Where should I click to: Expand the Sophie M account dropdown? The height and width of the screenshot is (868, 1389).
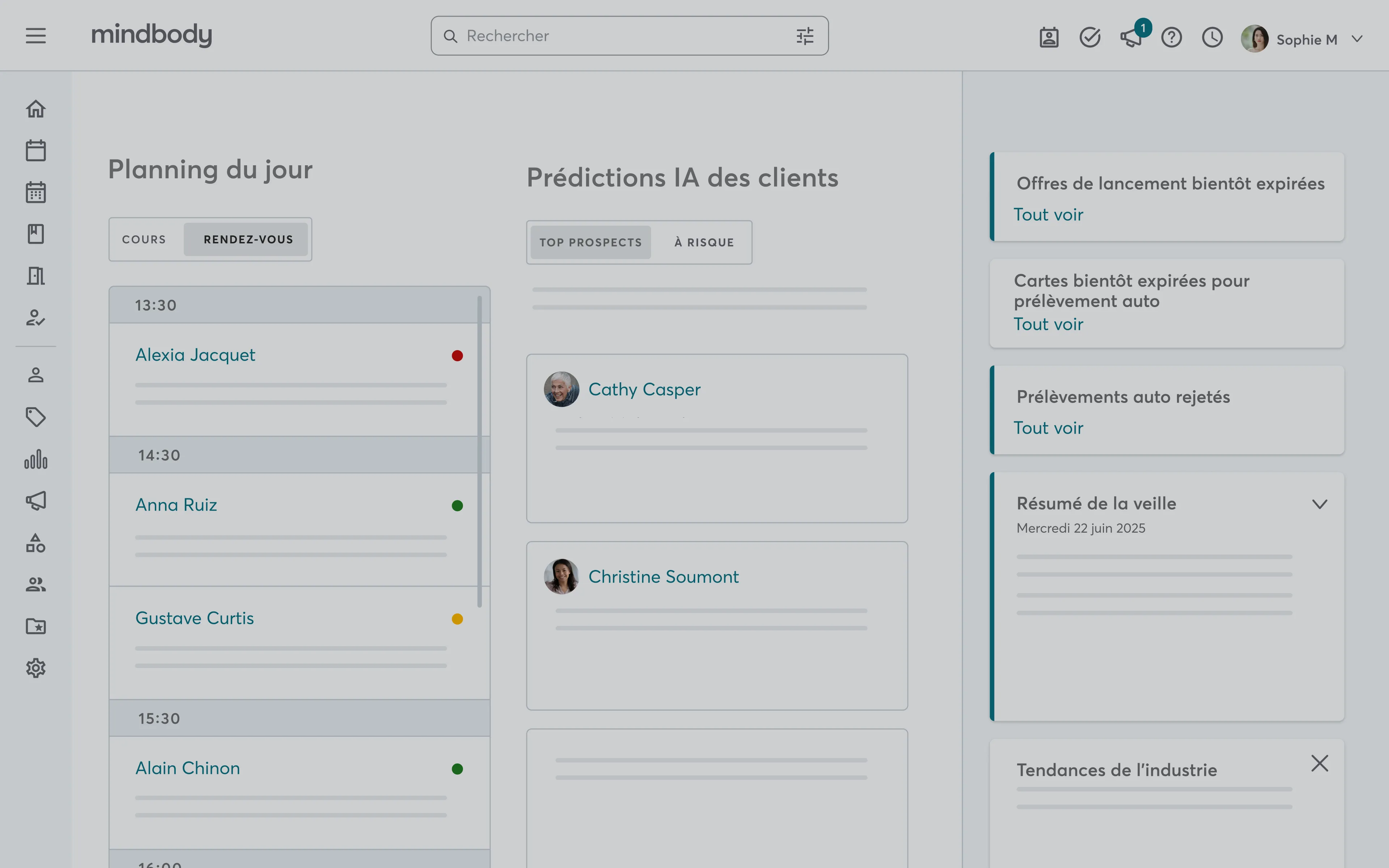(x=1357, y=39)
